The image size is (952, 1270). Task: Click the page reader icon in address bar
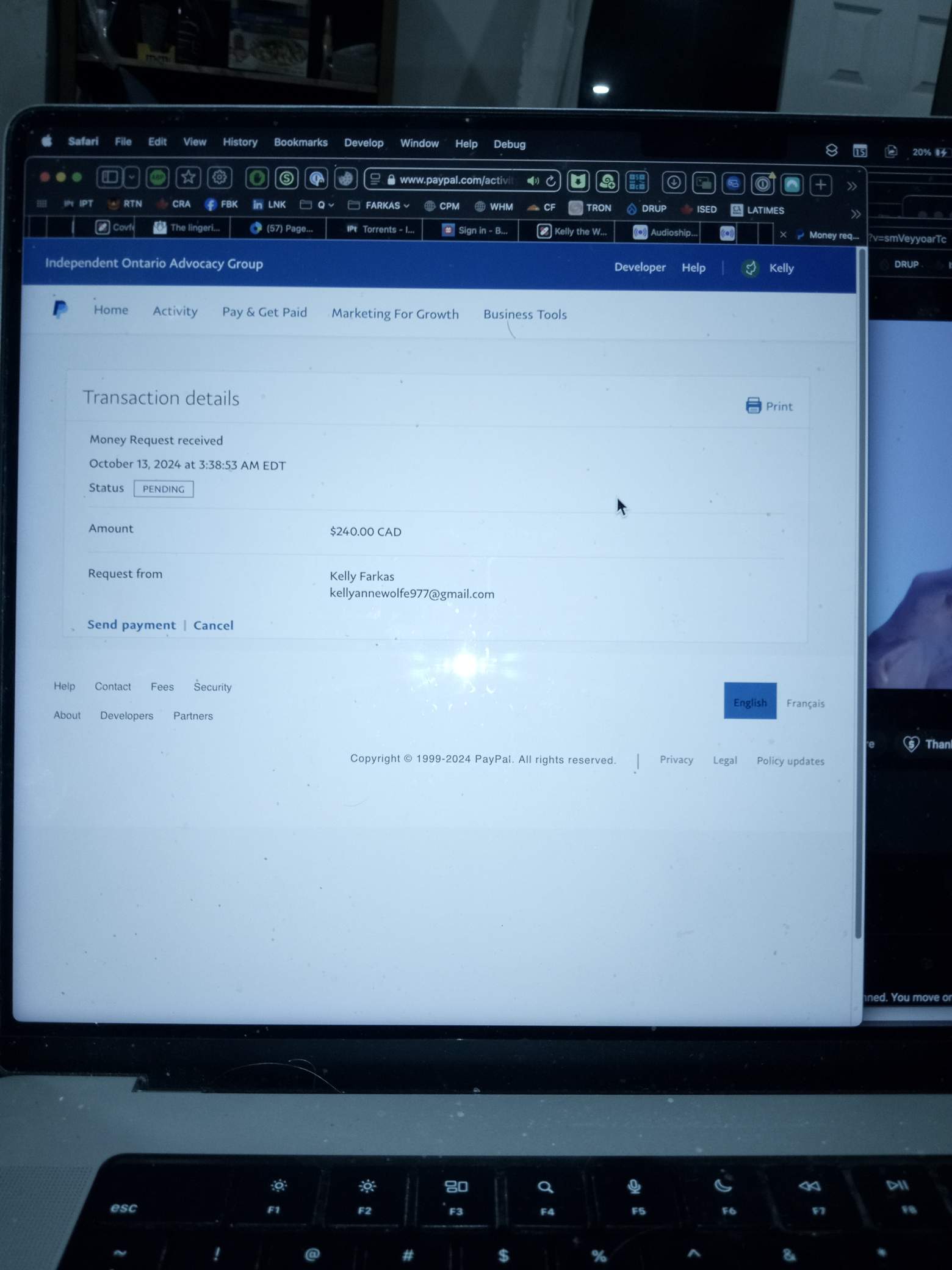(375, 179)
